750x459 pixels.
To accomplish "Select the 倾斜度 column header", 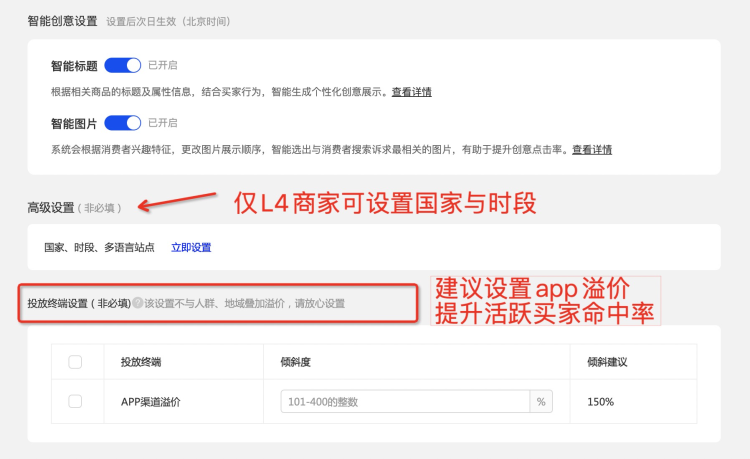I will click(297, 362).
